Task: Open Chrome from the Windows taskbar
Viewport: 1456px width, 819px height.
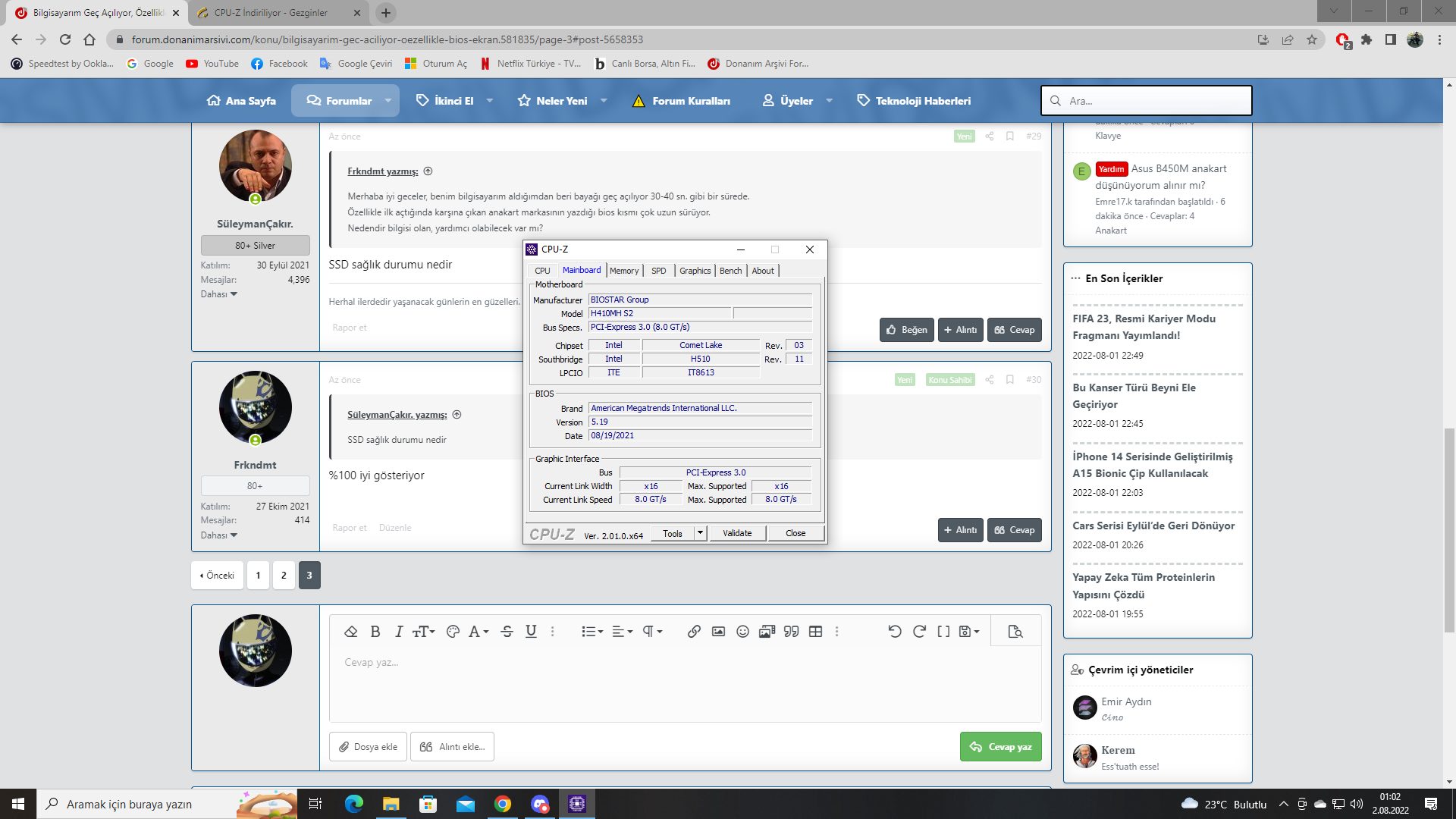Action: [x=502, y=804]
